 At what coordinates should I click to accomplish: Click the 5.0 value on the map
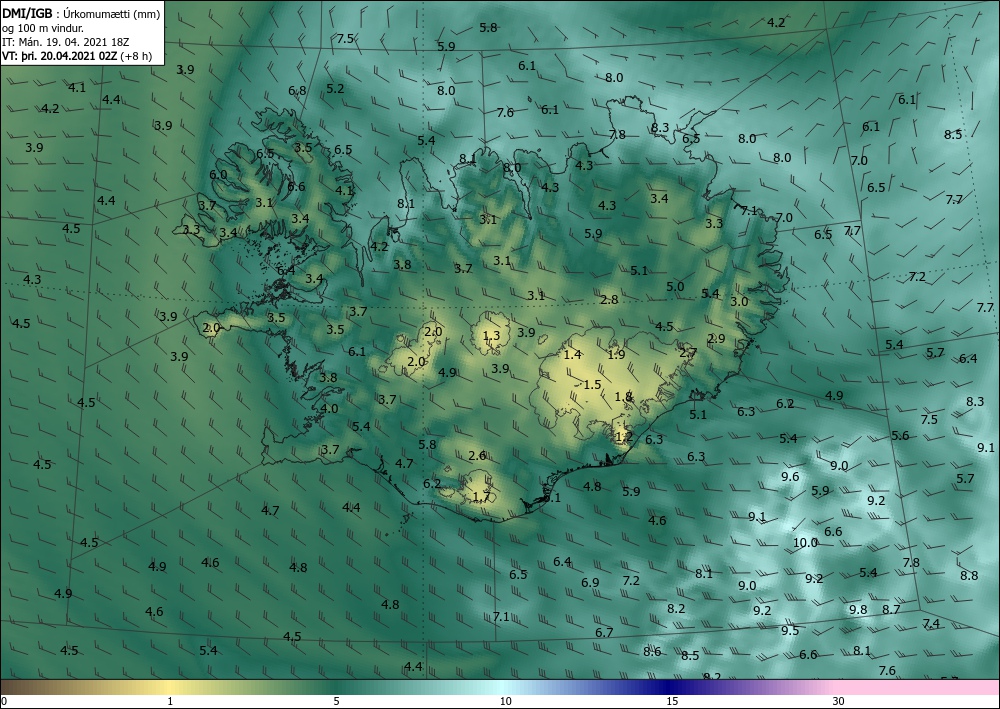pos(675,286)
